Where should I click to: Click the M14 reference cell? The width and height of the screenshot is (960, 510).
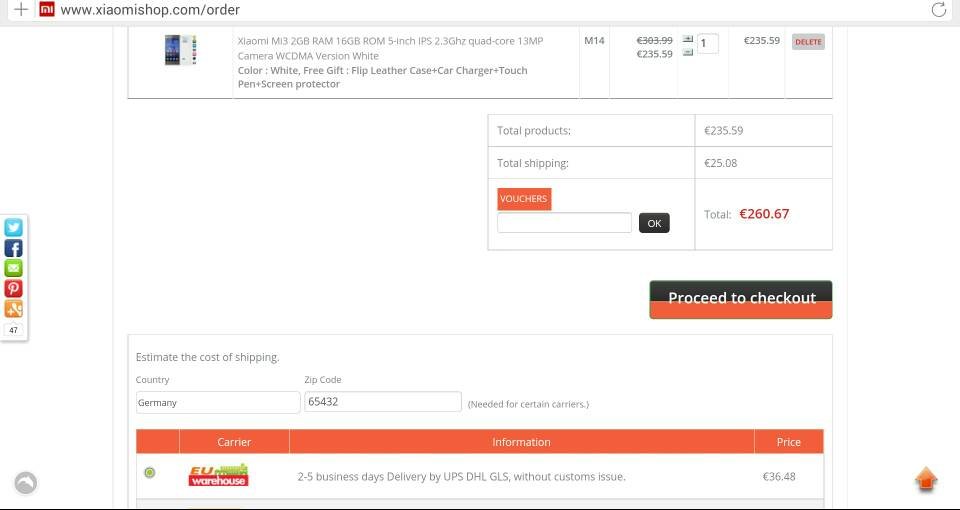594,41
